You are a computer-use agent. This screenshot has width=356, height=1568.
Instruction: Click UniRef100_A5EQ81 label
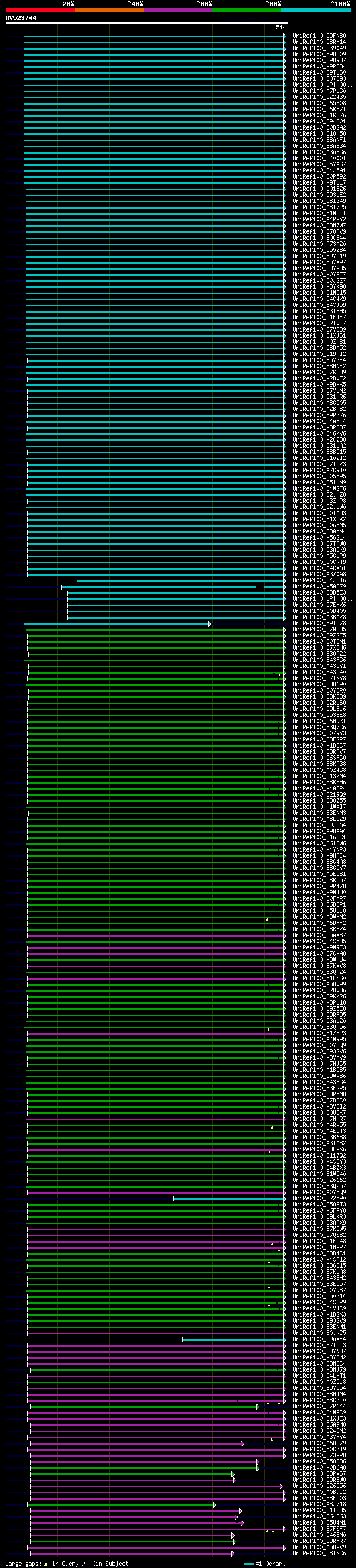(319, 874)
